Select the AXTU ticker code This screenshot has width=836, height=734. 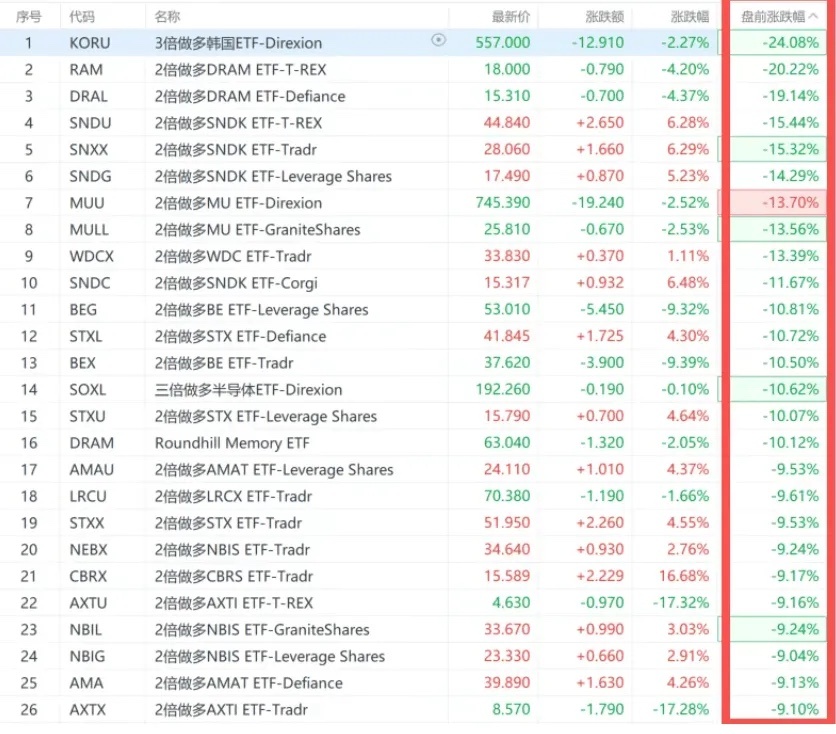[x=88, y=602]
